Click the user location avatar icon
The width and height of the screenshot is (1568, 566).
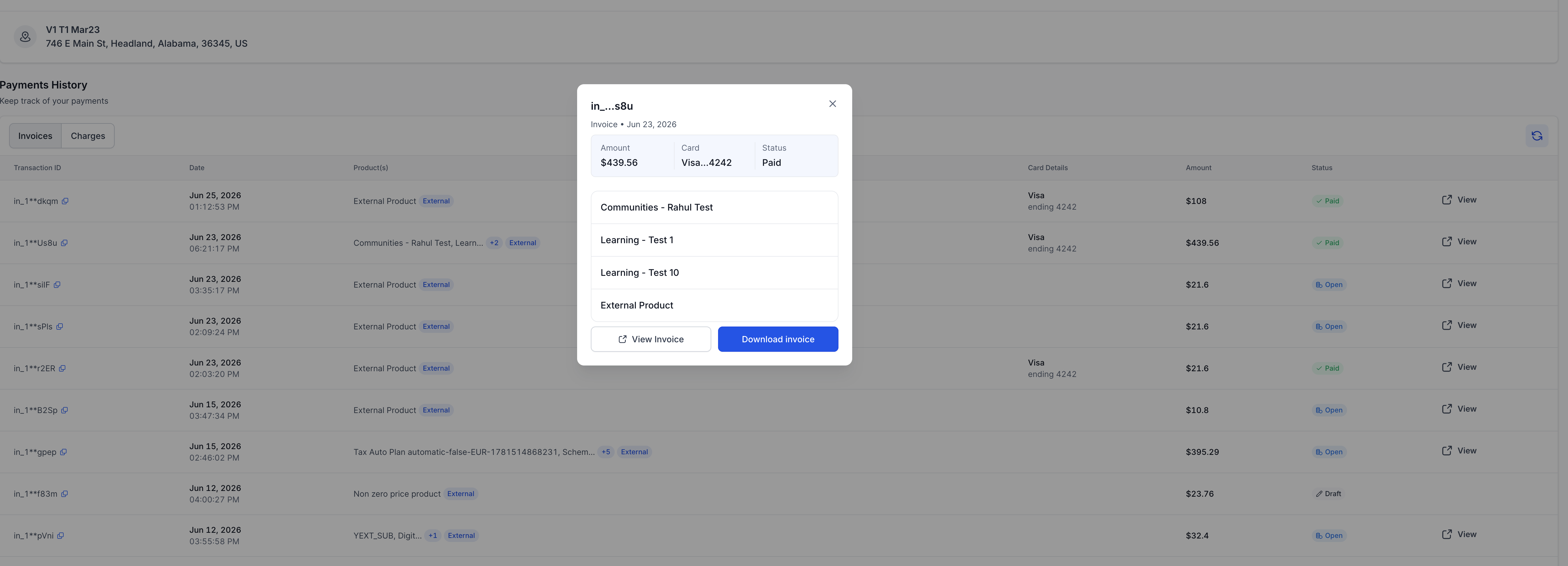[x=25, y=36]
